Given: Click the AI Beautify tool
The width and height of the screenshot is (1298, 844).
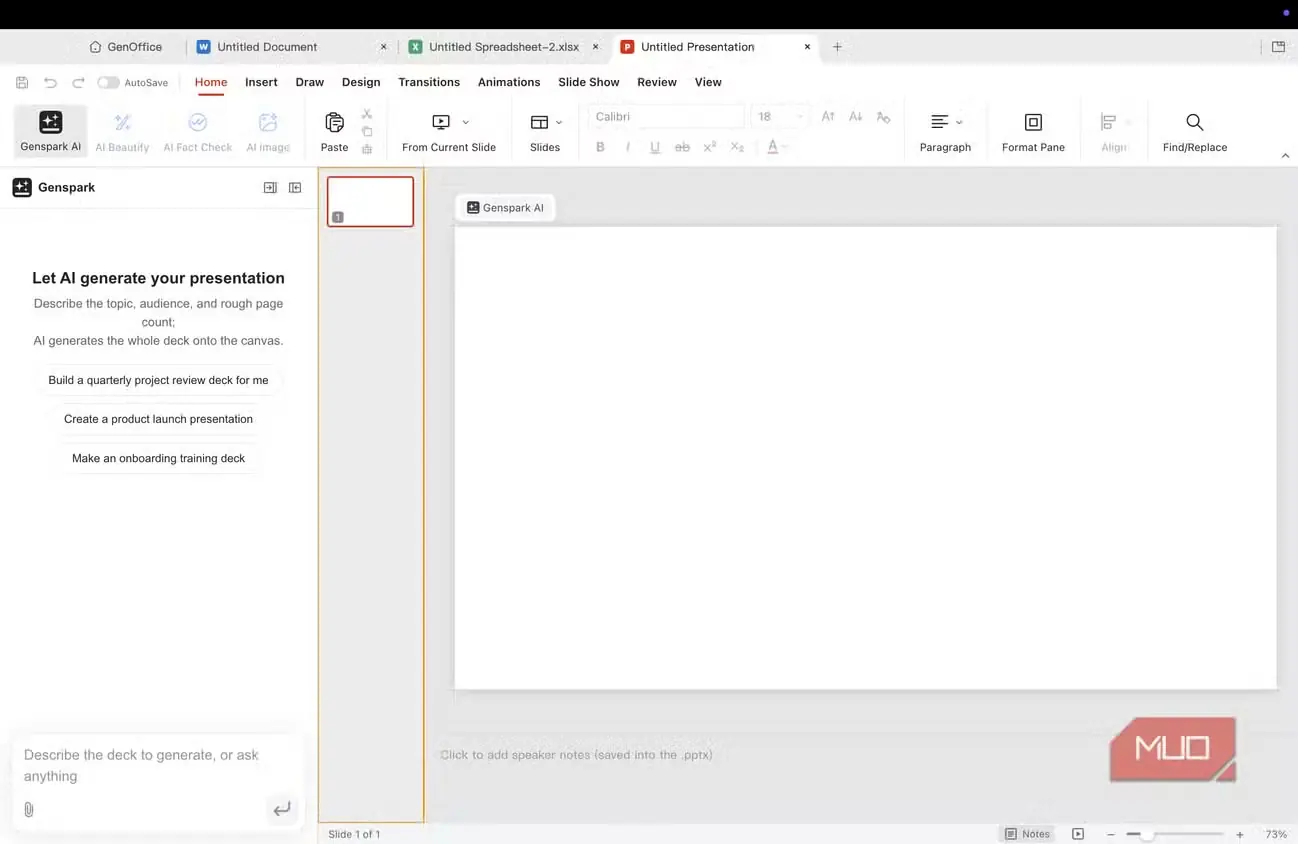Looking at the screenshot, I should [122, 131].
